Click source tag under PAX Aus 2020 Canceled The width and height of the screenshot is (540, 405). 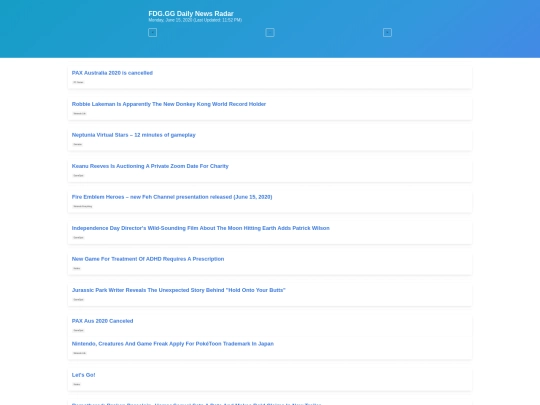tap(78, 330)
